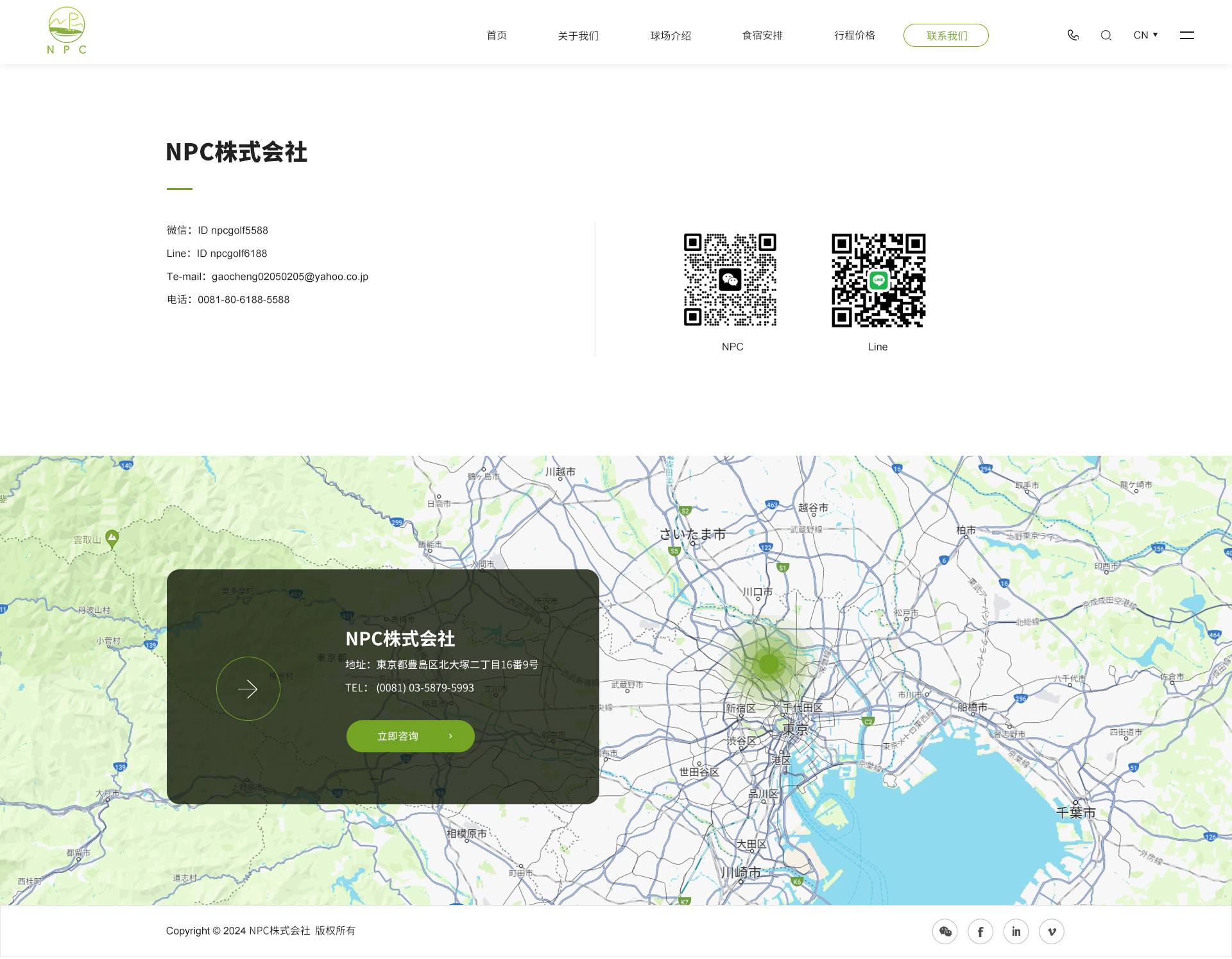Click the Line ID npcgolf6188 text
Viewport: 1232px width, 959px height.
click(232, 254)
